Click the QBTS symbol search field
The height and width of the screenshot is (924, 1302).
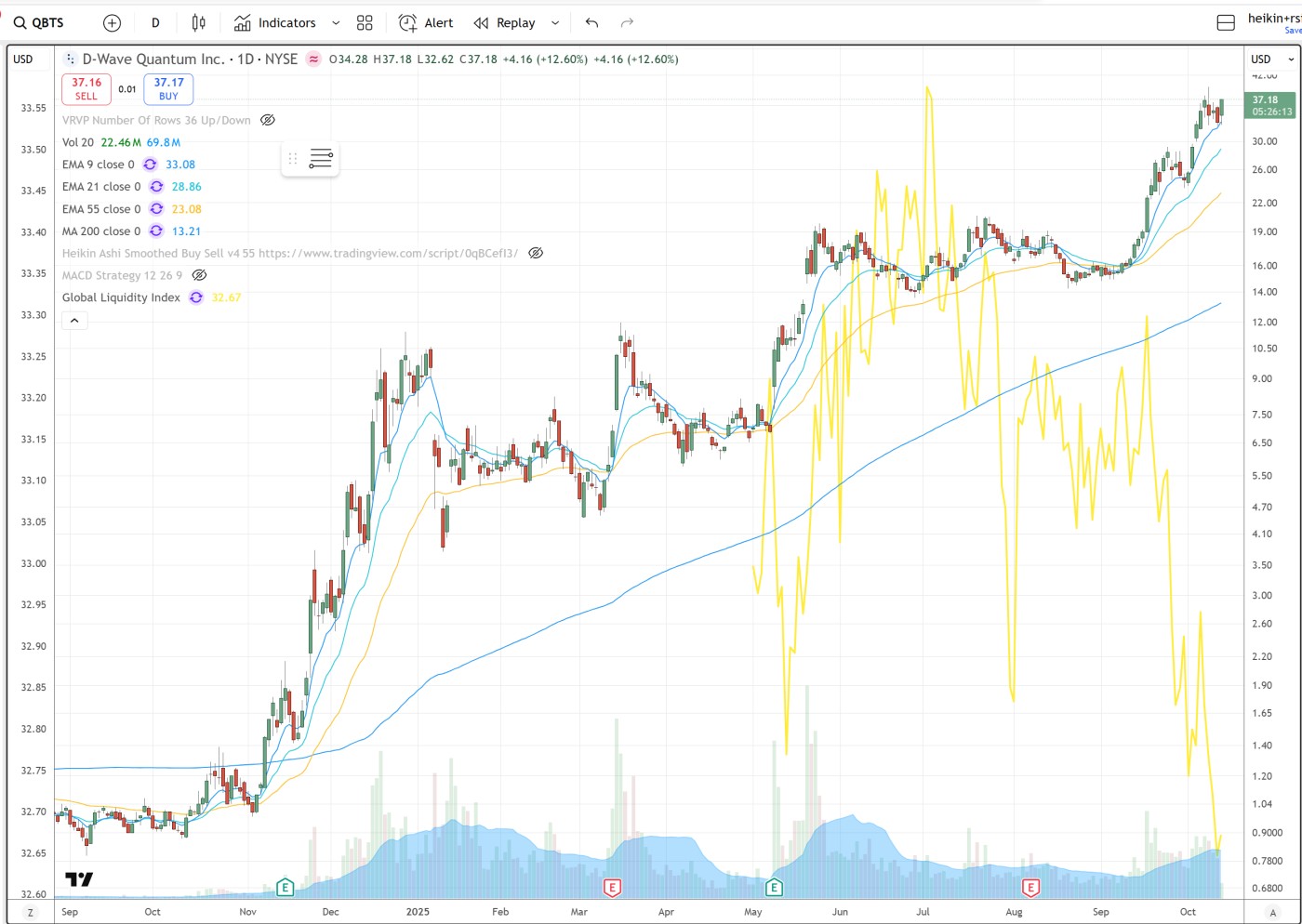39,23
